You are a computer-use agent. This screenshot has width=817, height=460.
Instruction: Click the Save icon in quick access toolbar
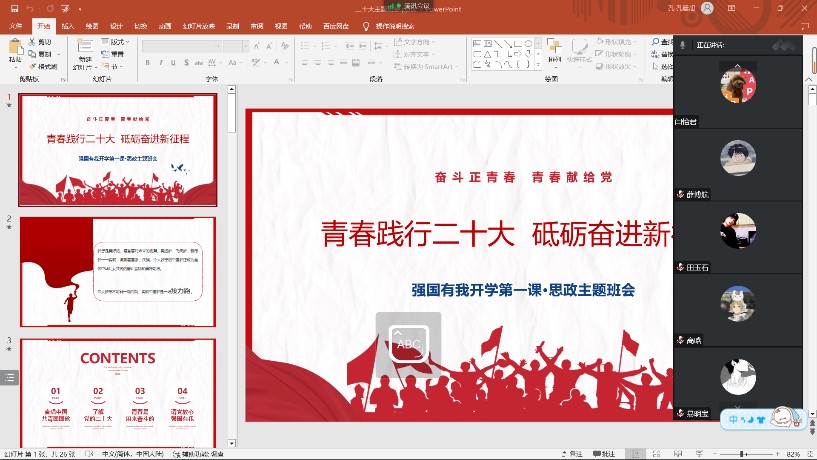pos(13,8)
